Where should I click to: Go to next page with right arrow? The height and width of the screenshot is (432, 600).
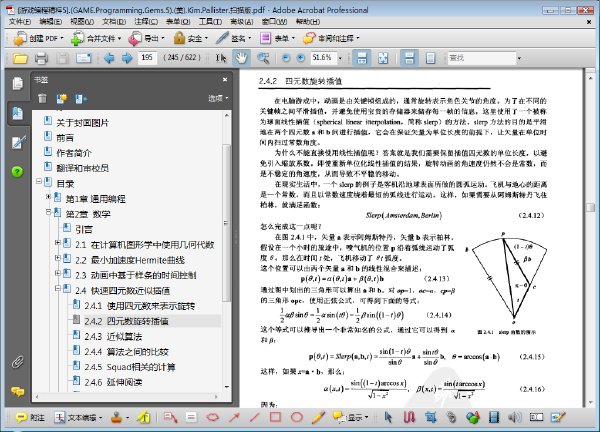pos(127,58)
